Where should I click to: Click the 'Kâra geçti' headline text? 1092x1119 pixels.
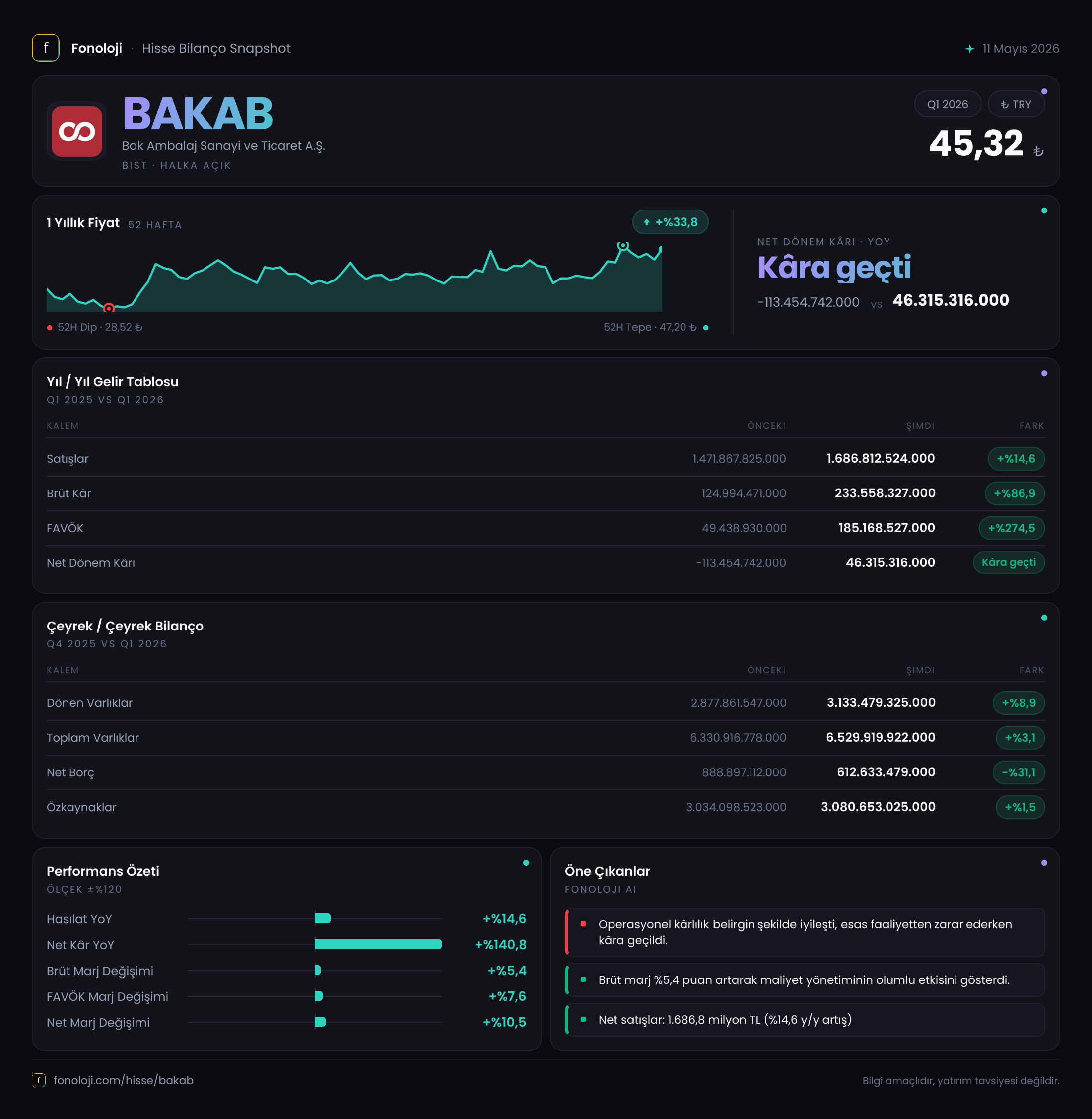pyautogui.click(x=834, y=268)
